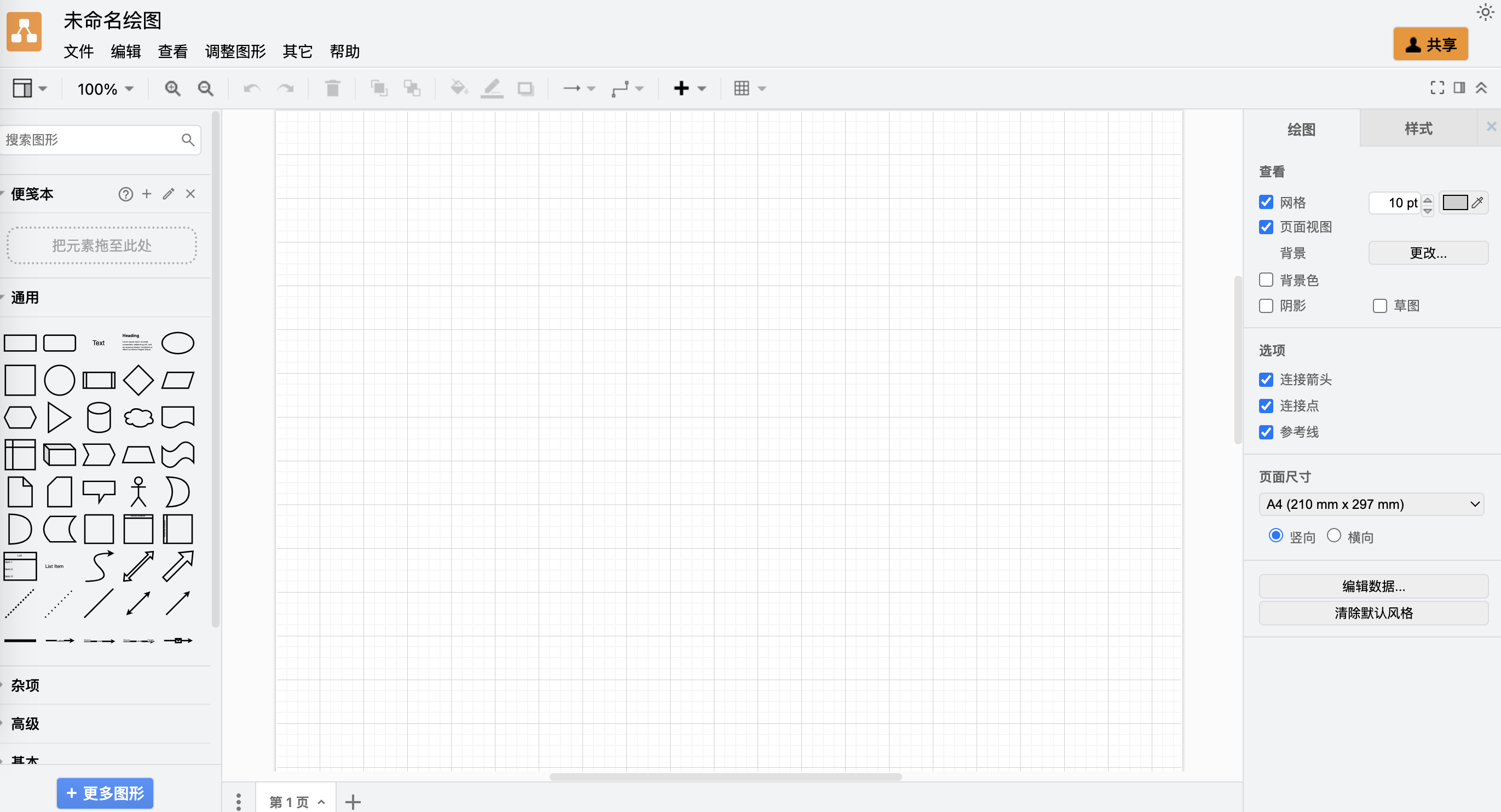
Task: Open the 100% zoom level dropdown
Action: (x=106, y=89)
